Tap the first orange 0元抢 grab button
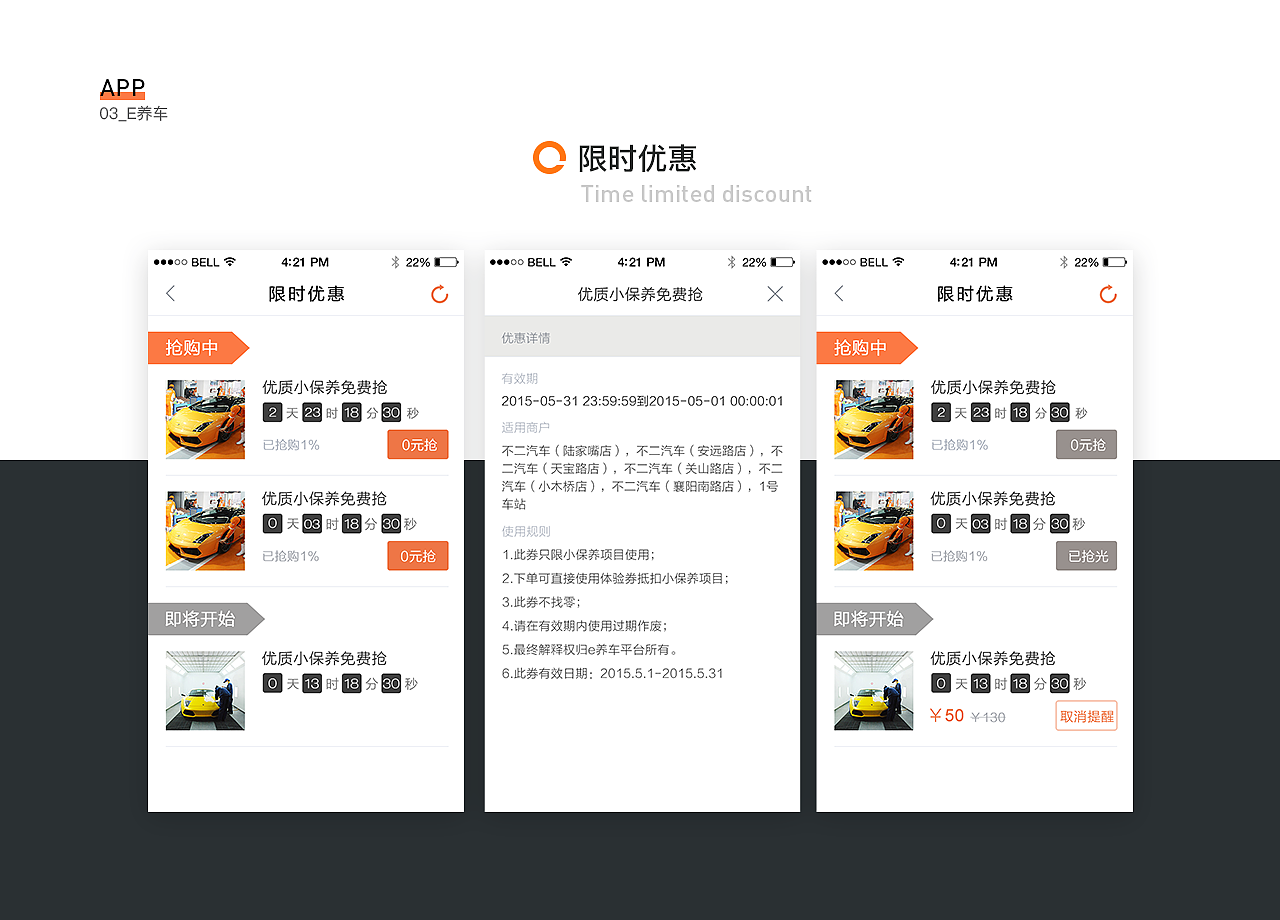This screenshot has width=1280, height=920. pos(417,444)
